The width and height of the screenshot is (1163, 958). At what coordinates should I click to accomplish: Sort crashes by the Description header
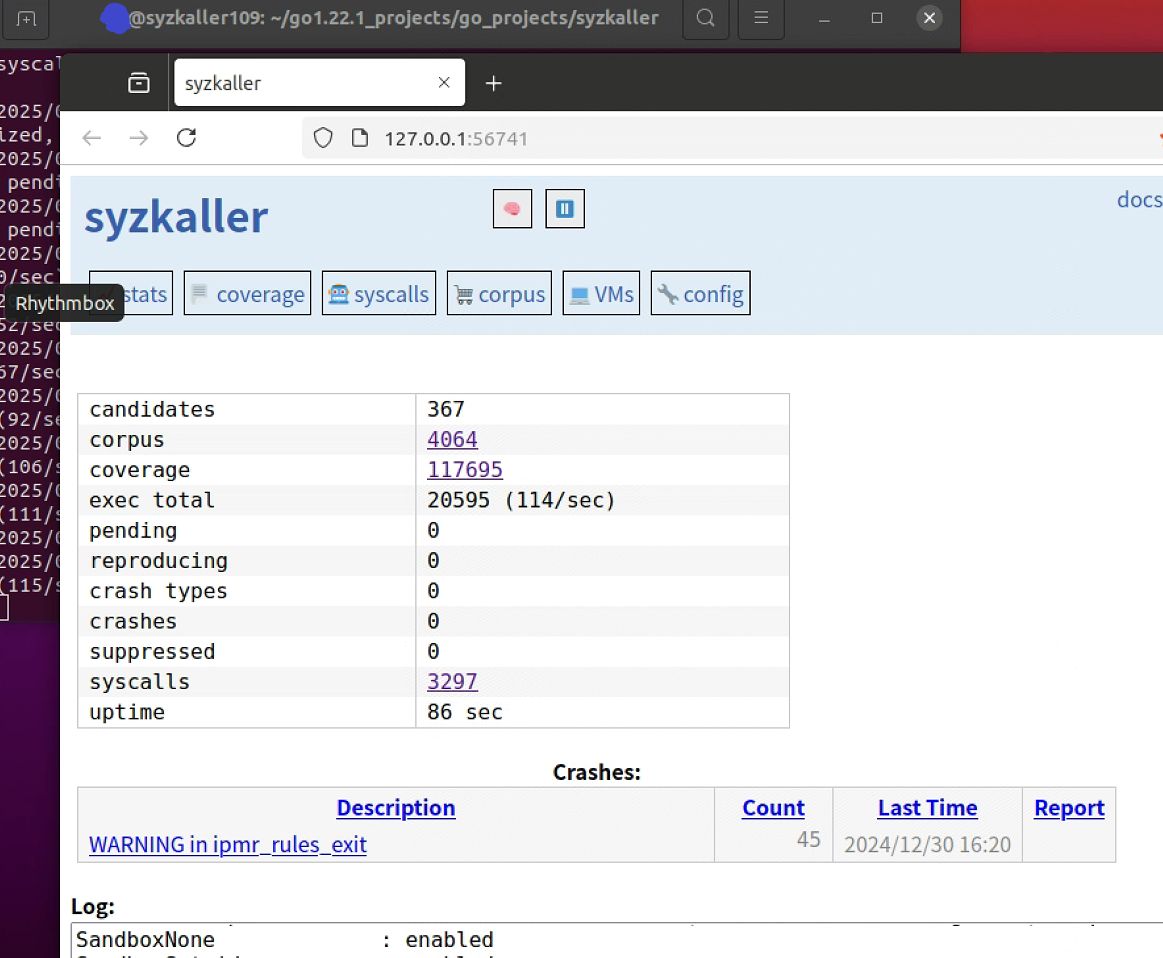(396, 807)
